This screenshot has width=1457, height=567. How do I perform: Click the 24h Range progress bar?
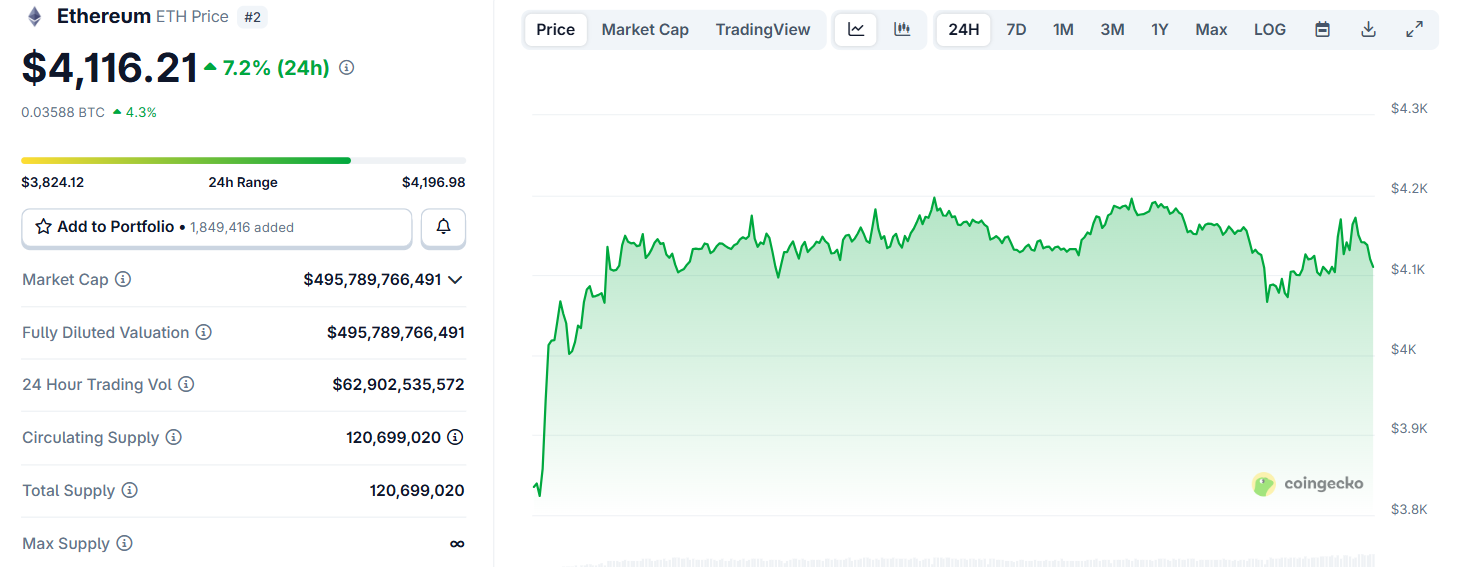243,160
